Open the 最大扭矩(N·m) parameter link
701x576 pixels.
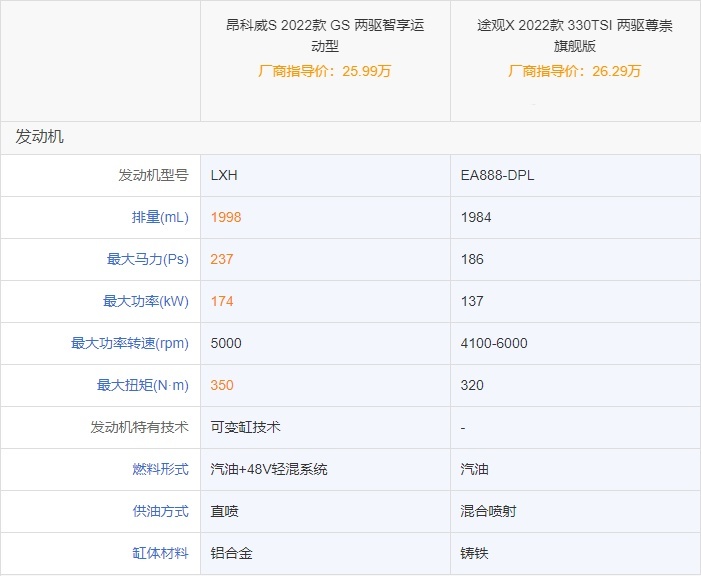(x=143, y=385)
